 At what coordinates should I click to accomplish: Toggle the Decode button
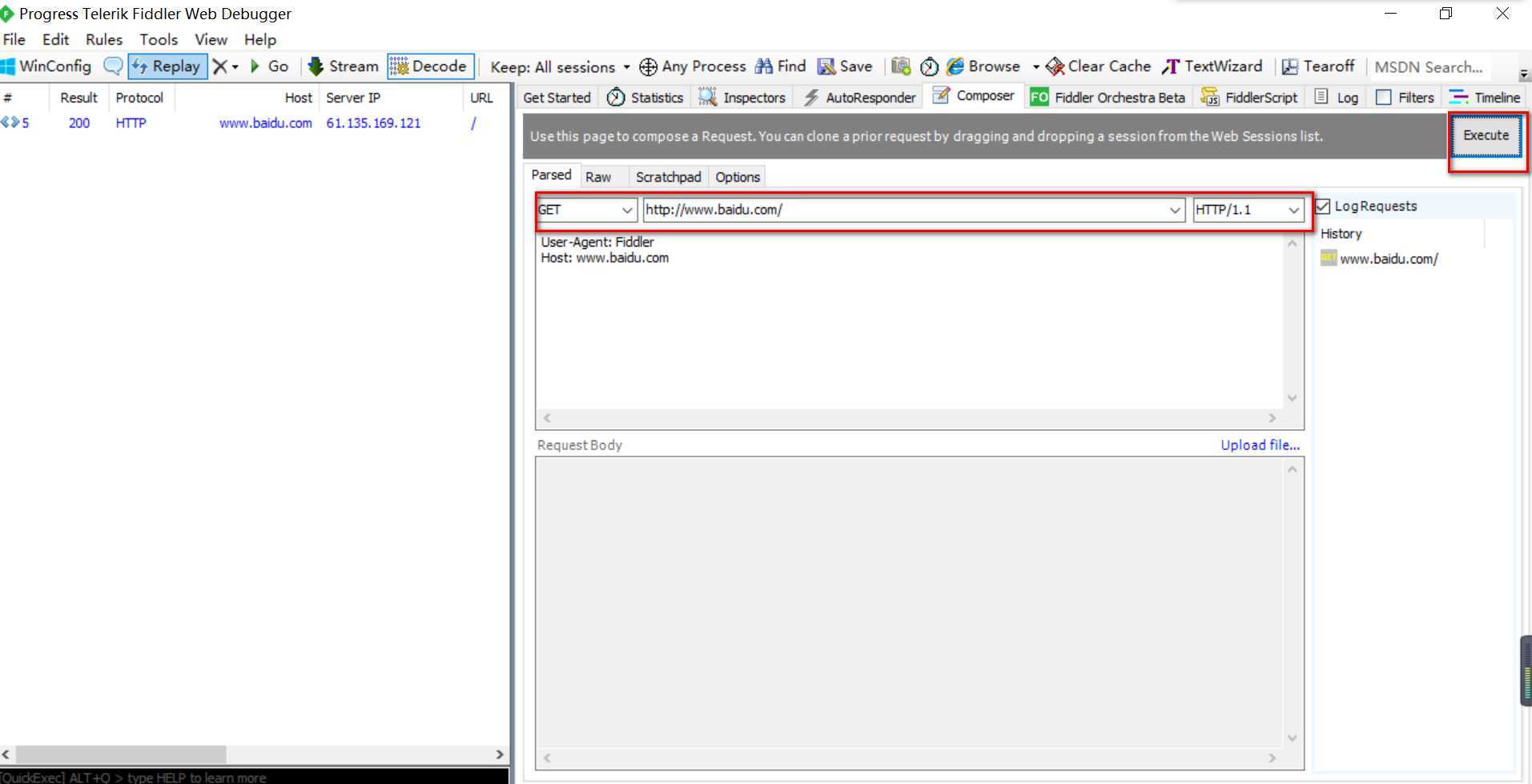[x=430, y=66]
